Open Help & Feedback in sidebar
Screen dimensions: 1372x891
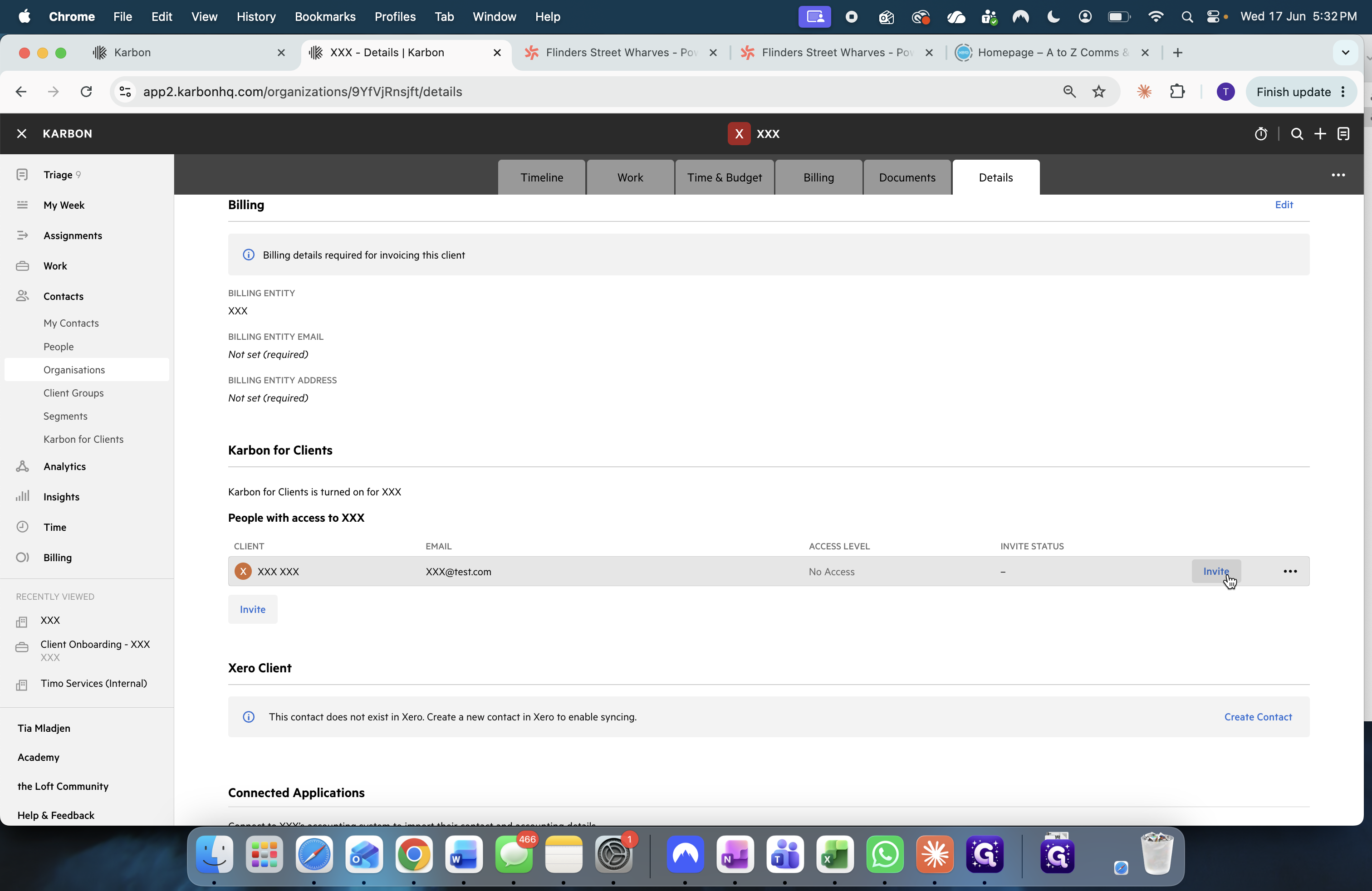(56, 815)
